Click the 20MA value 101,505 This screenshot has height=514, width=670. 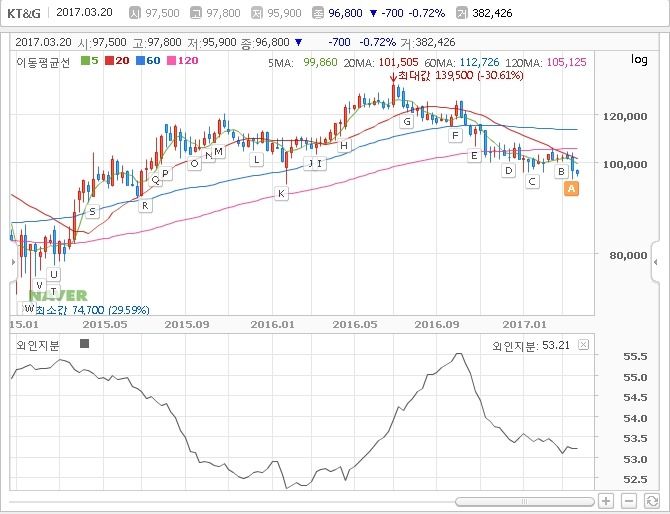coord(398,62)
